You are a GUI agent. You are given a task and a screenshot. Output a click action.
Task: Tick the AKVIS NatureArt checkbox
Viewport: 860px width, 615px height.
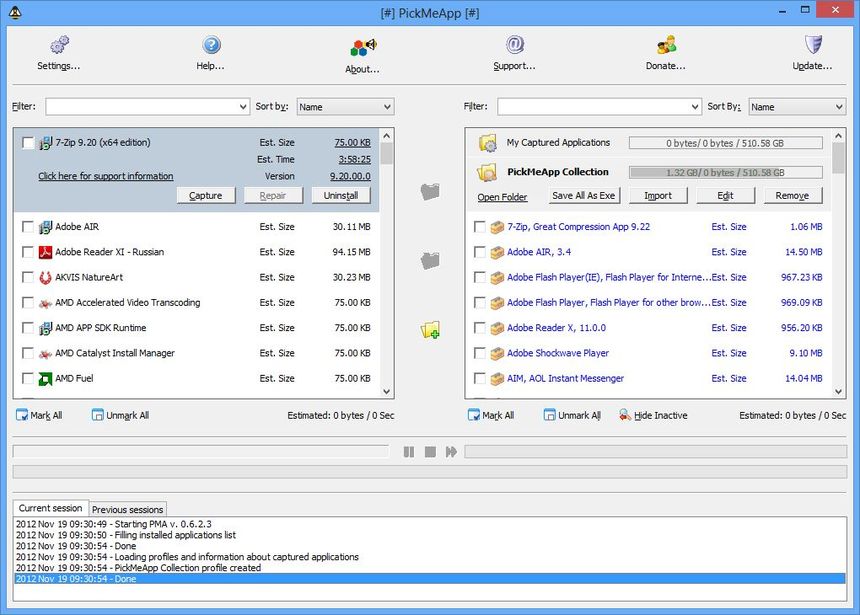click(x=28, y=277)
